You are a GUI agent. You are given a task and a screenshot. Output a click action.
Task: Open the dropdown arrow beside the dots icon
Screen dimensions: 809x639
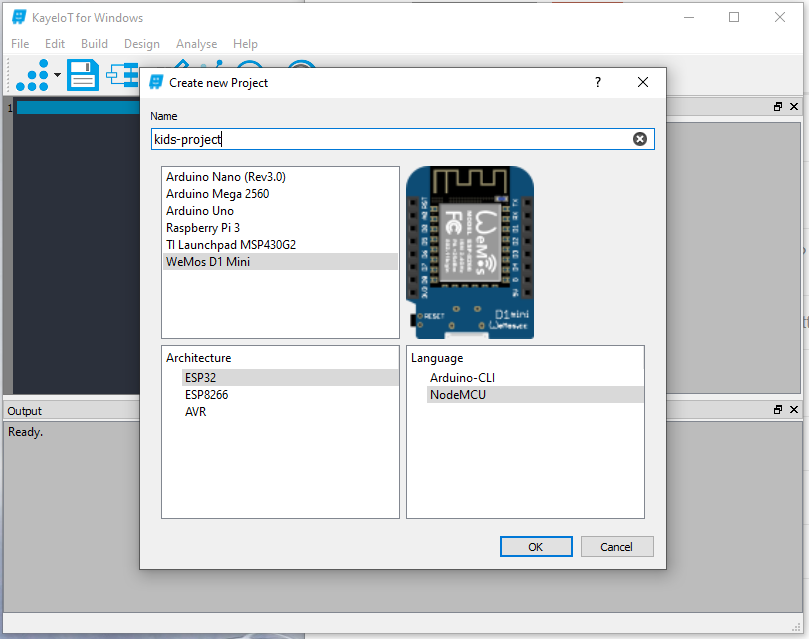click(57, 75)
